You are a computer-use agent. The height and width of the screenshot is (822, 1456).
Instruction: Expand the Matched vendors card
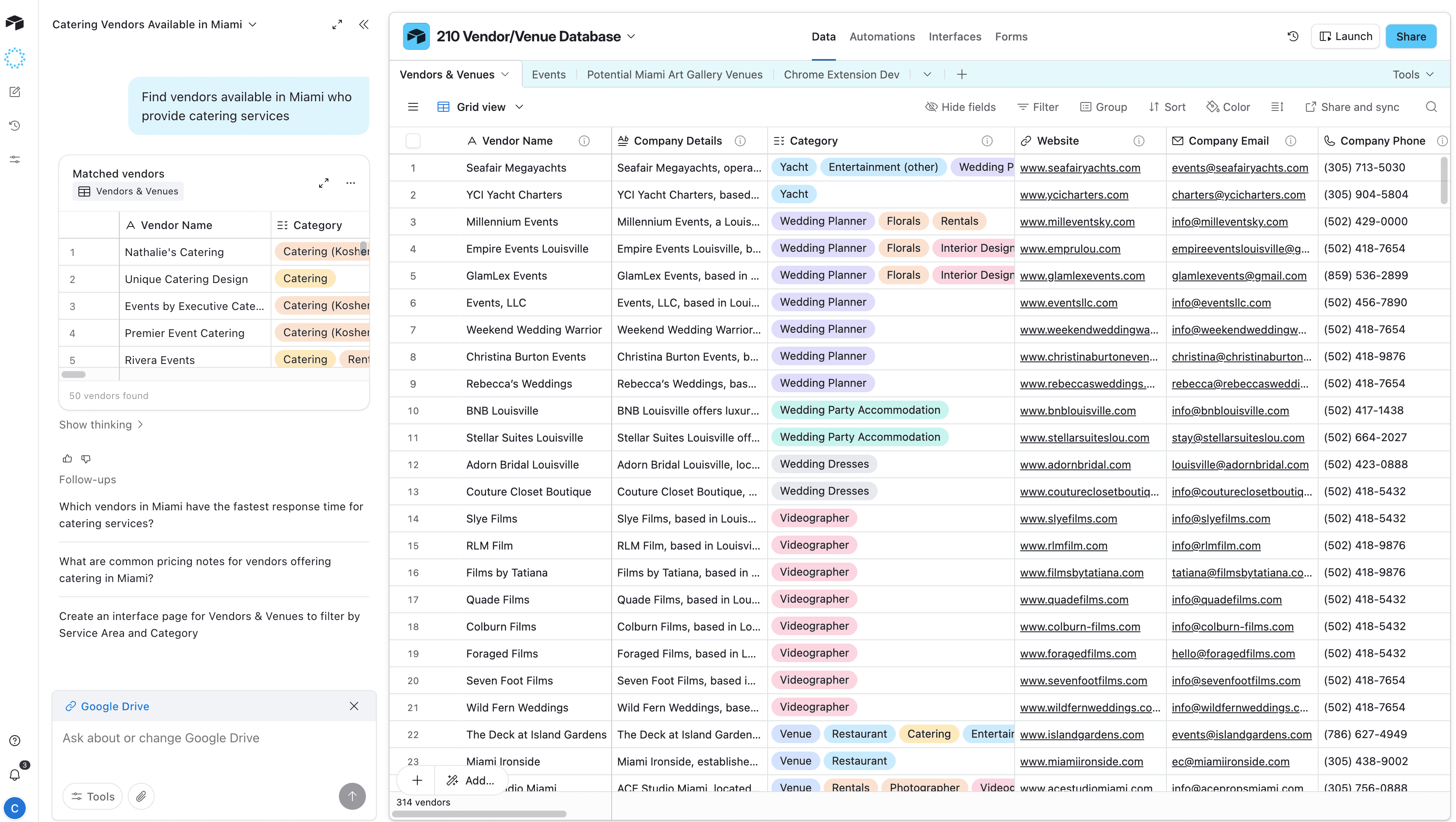[323, 183]
